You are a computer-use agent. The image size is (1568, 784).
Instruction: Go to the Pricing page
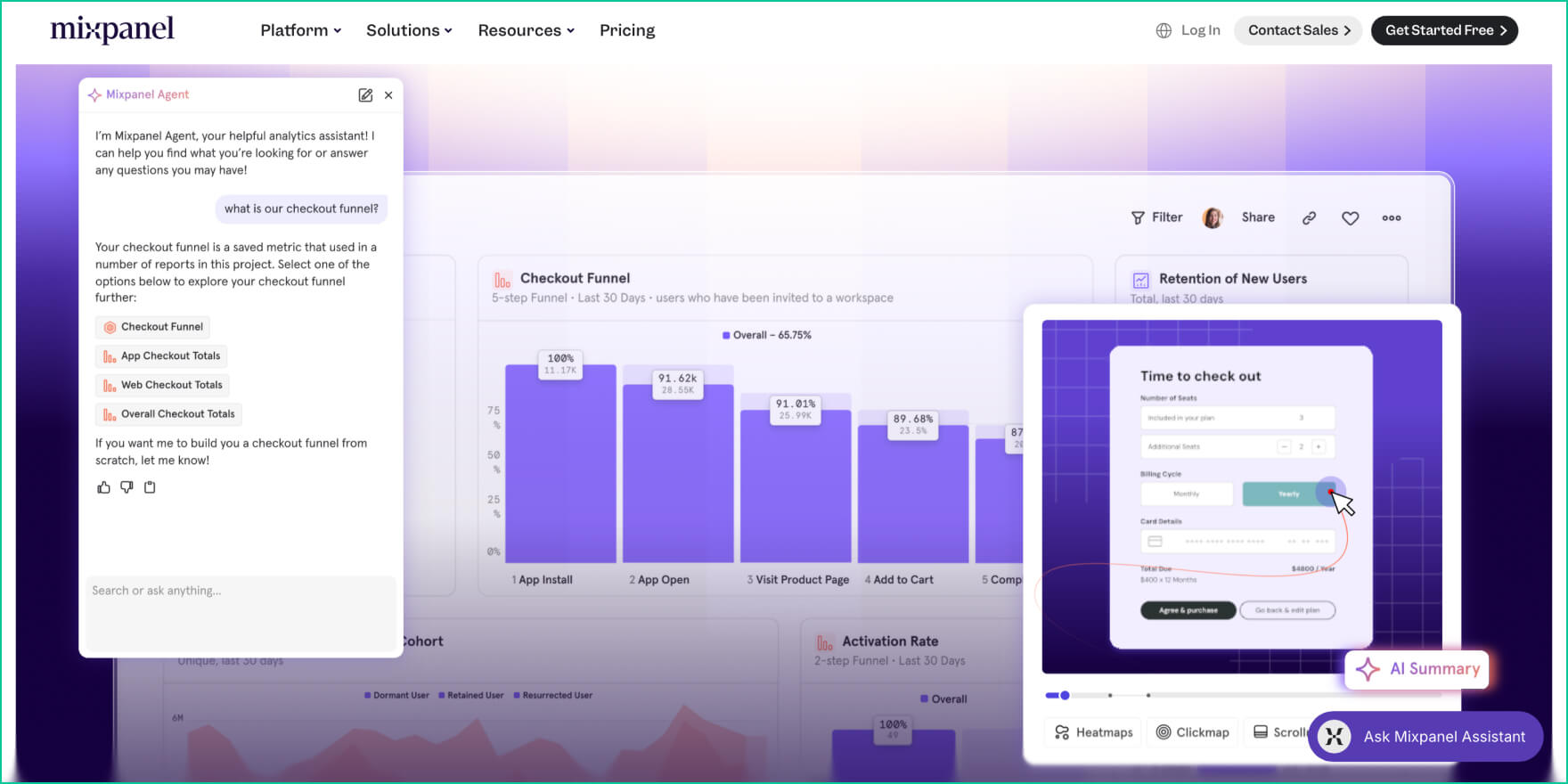click(x=627, y=30)
